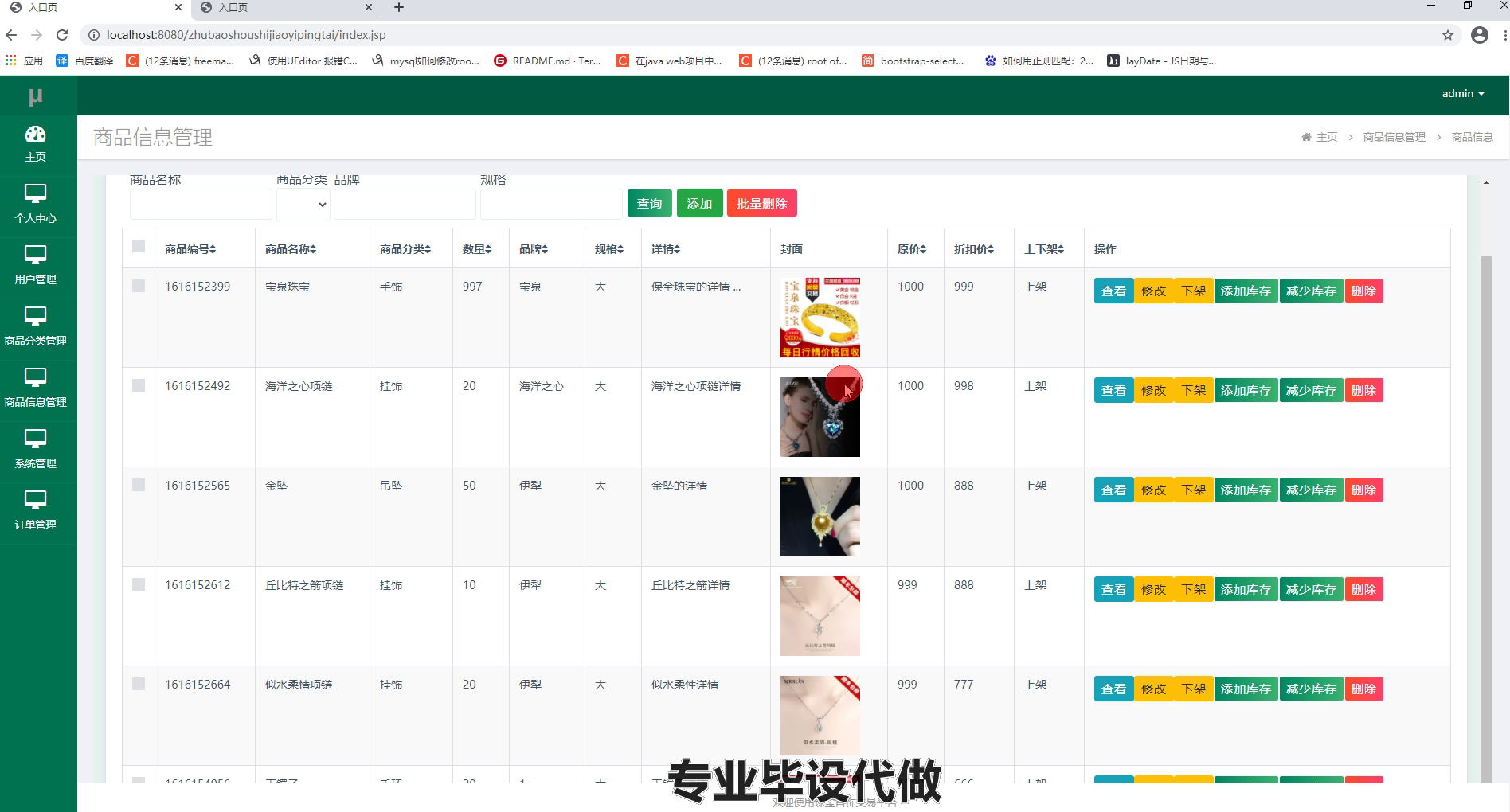This screenshot has height=812, width=1510.
Task: Open the 应用 apps grid bookmark
Action: (24, 61)
